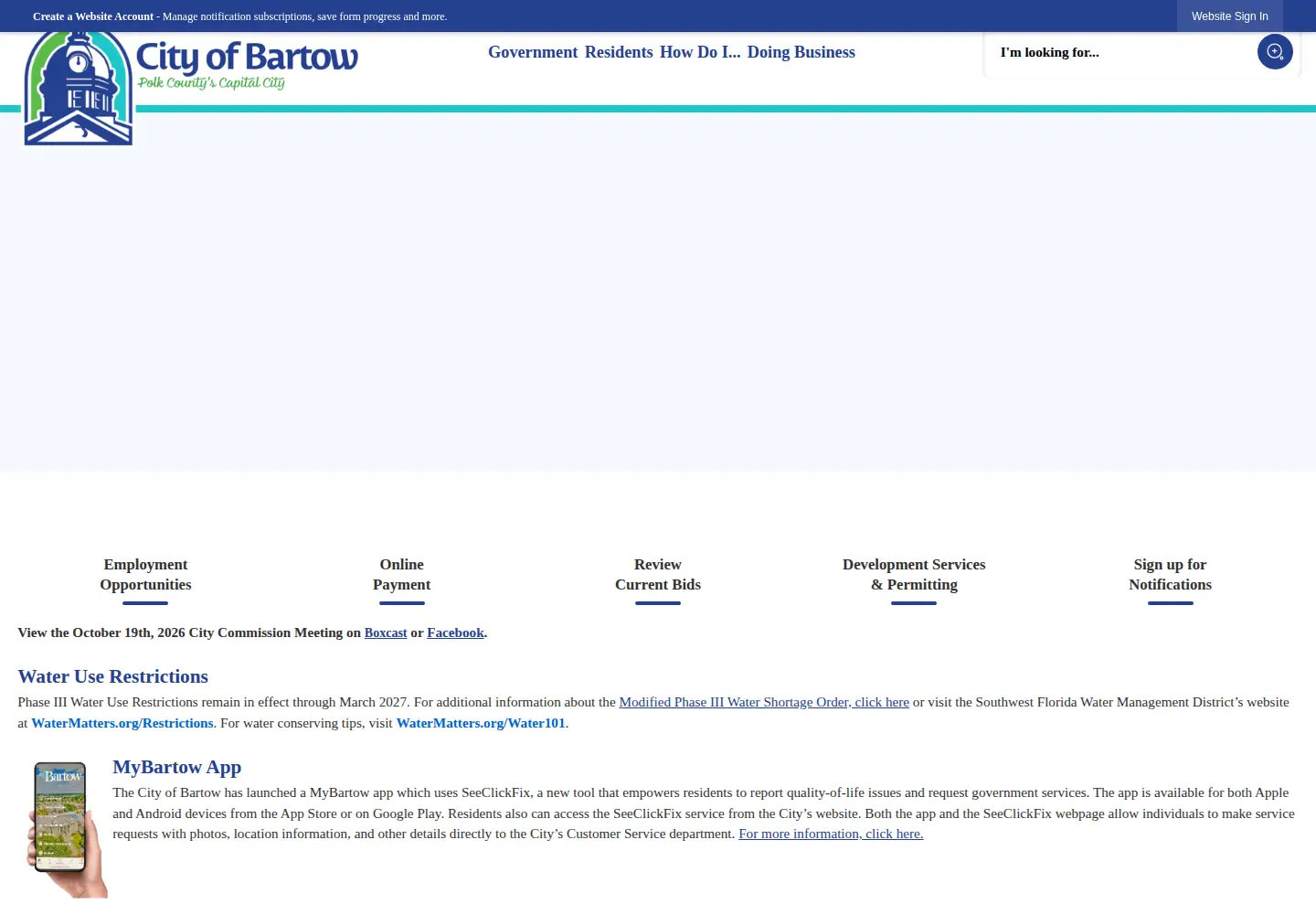1316x914 pixels.
Task: Click the MyBartow App phone image
Action: click(x=67, y=829)
